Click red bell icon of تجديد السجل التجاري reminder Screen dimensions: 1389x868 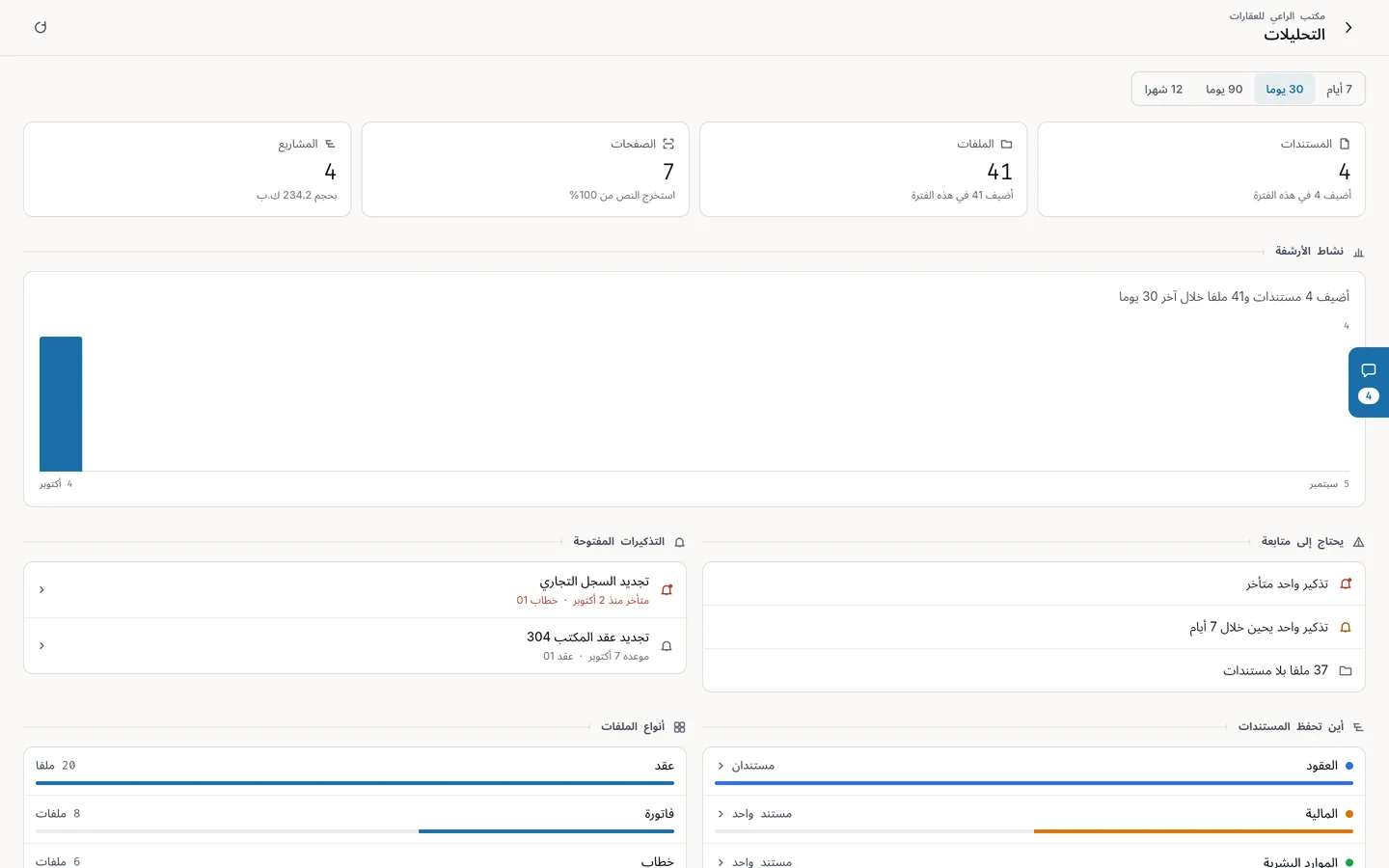[x=667, y=589]
